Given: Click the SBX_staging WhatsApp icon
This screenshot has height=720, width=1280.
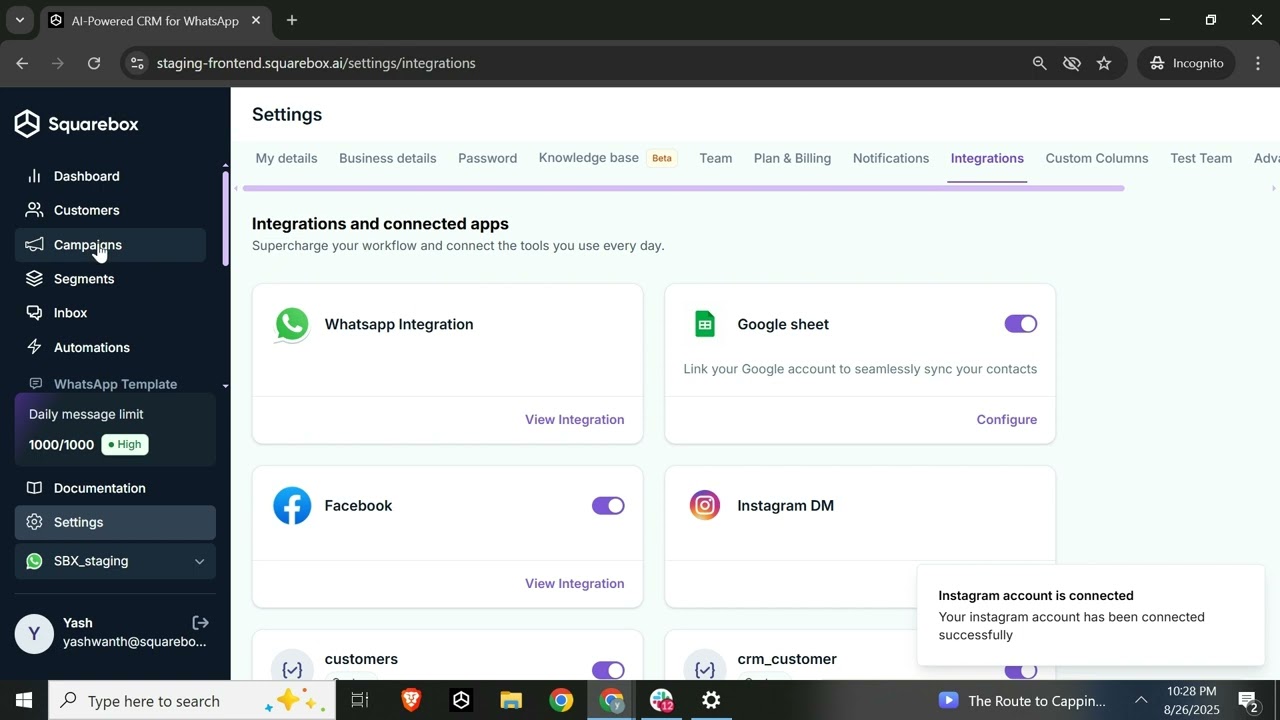Looking at the screenshot, I should pyautogui.click(x=35, y=561).
